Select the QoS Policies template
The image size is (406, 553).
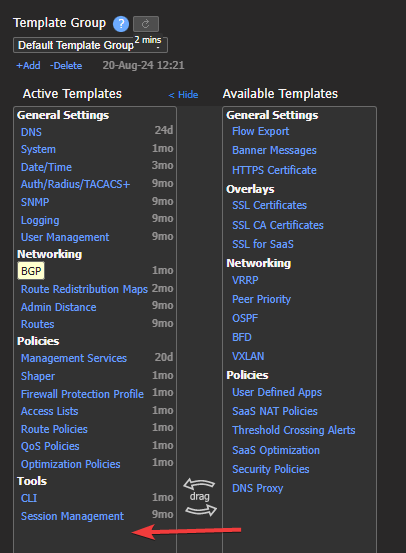pyautogui.click(x=50, y=446)
